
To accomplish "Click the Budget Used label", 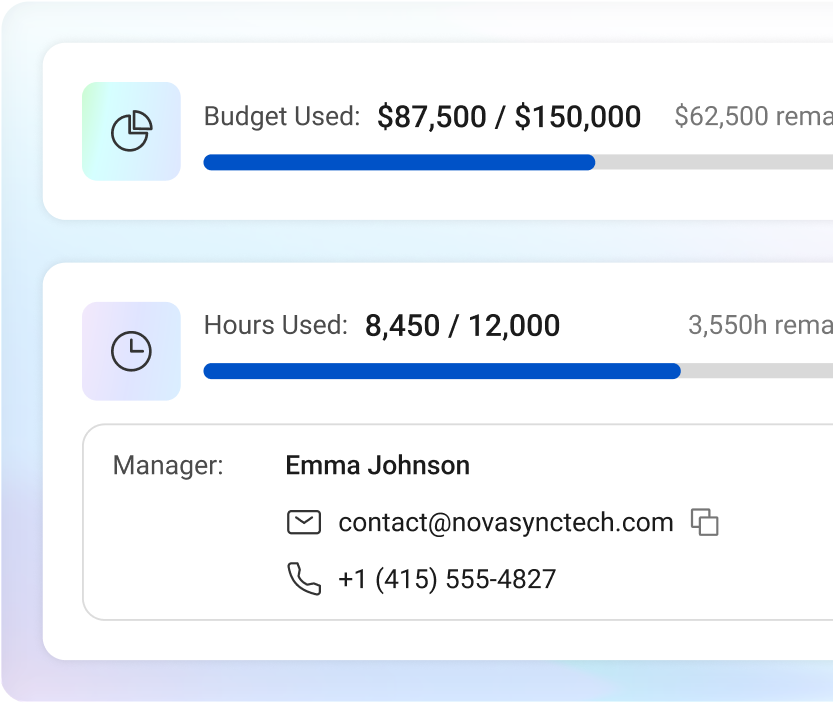I will (x=282, y=116).
